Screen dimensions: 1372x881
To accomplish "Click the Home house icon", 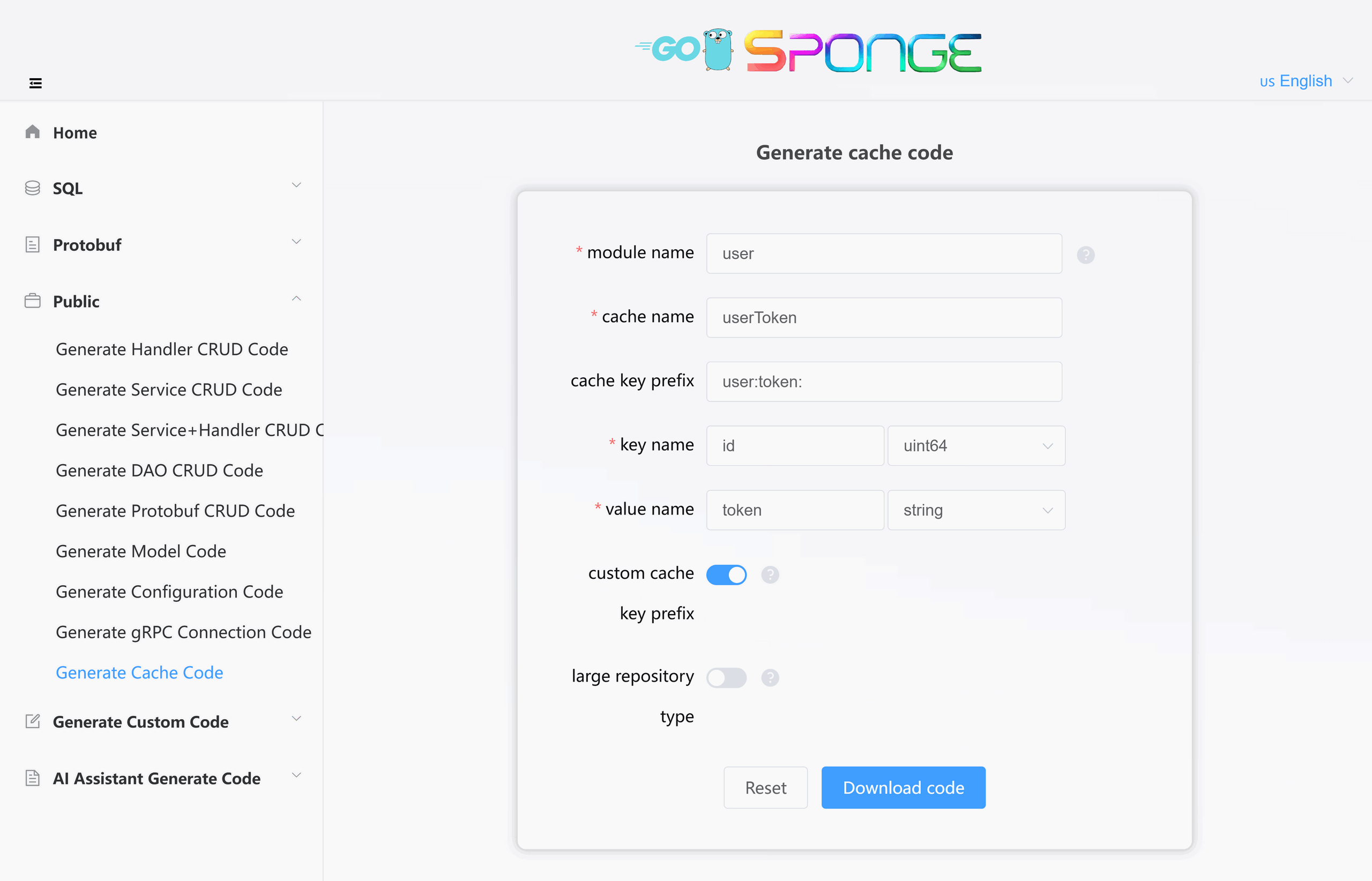I will click(x=33, y=132).
